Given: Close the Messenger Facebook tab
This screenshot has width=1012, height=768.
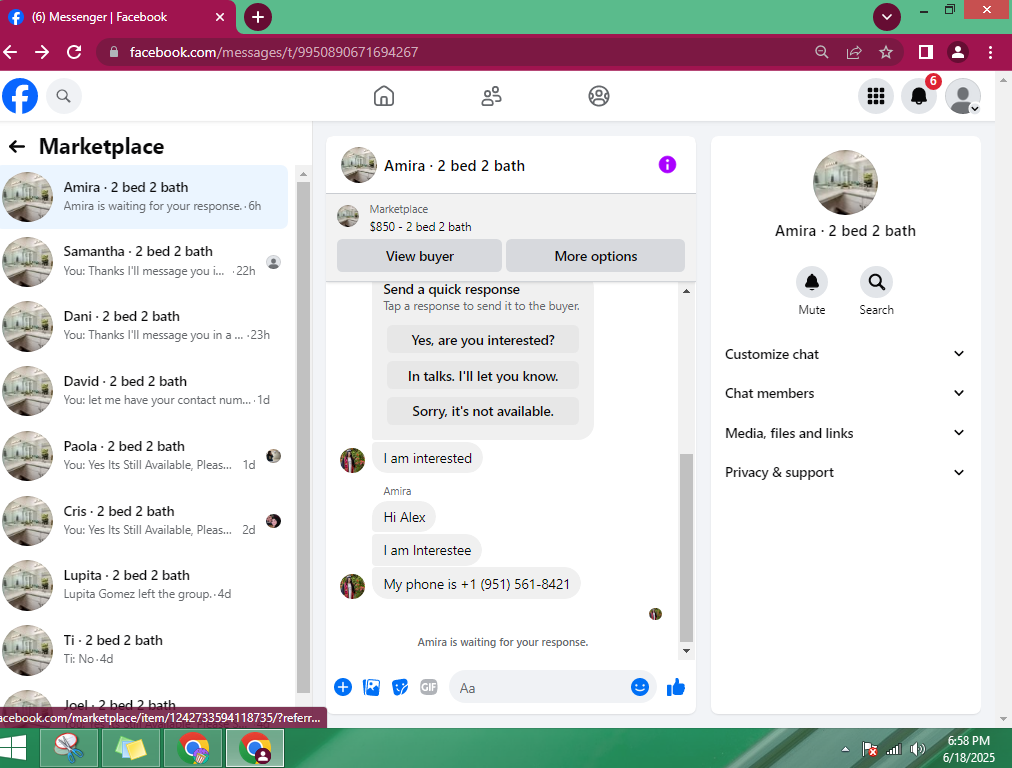Looking at the screenshot, I should tap(220, 17).
